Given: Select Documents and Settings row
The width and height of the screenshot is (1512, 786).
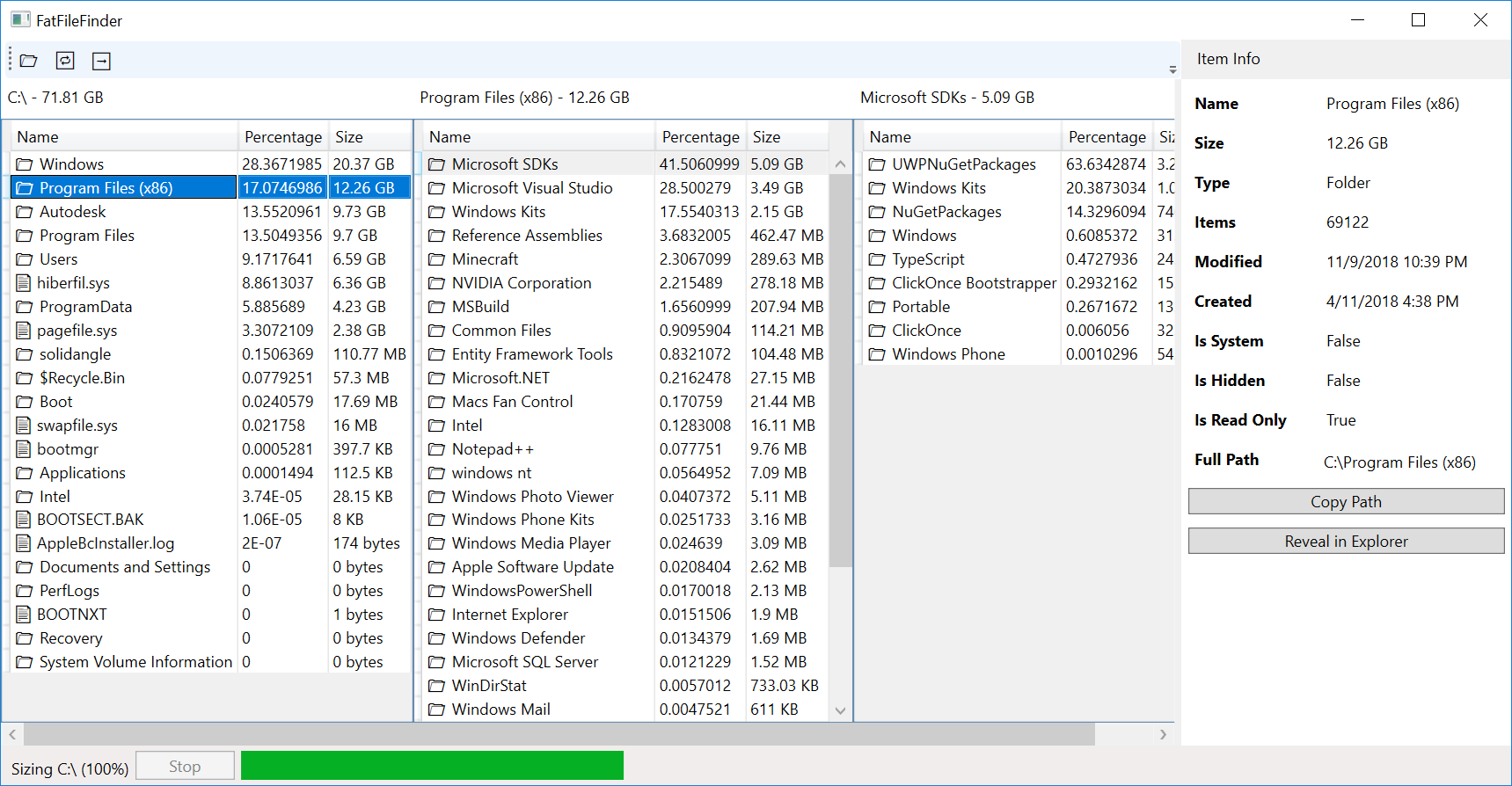Looking at the screenshot, I should pos(211,567).
